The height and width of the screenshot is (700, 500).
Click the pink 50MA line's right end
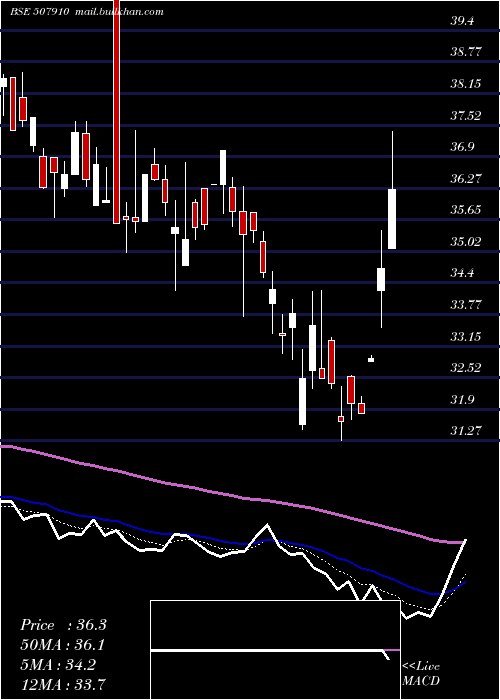pyautogui.click(x=462, y=542)
